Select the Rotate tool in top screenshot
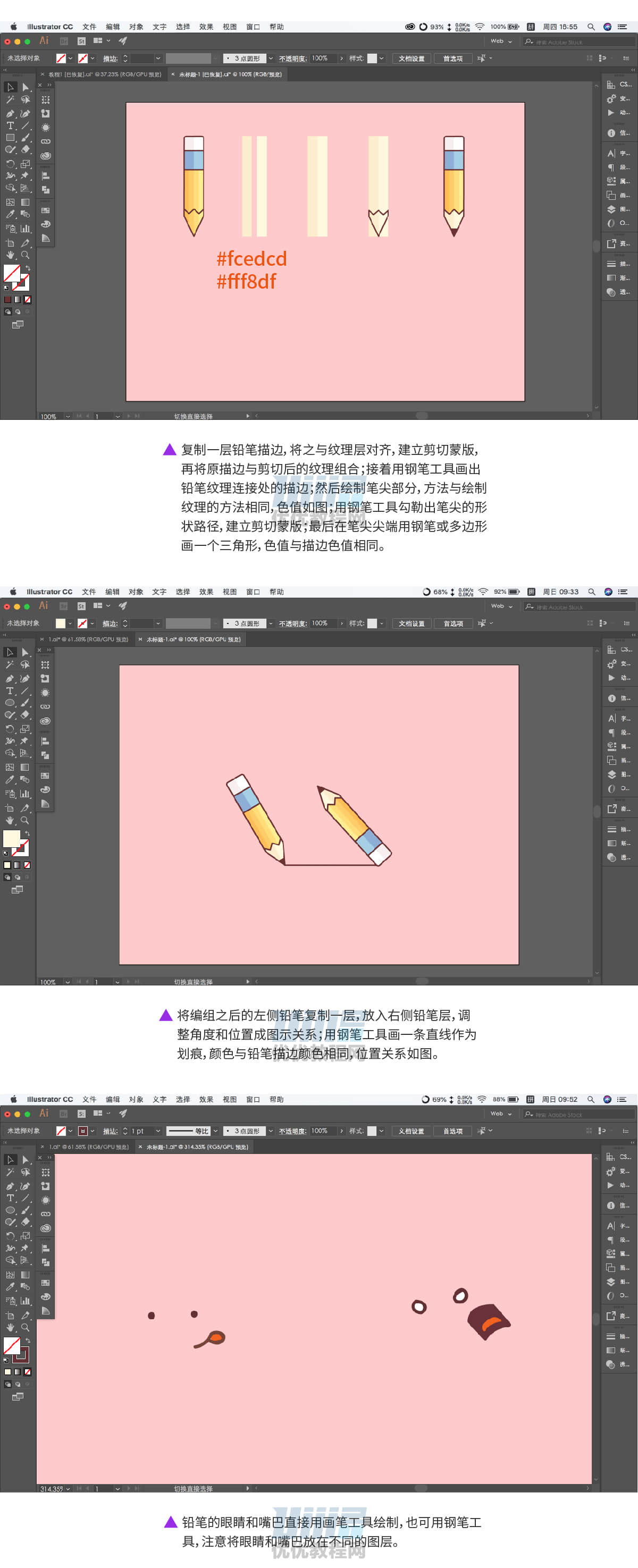This screenshot has width=638, height=1568. 10,164
